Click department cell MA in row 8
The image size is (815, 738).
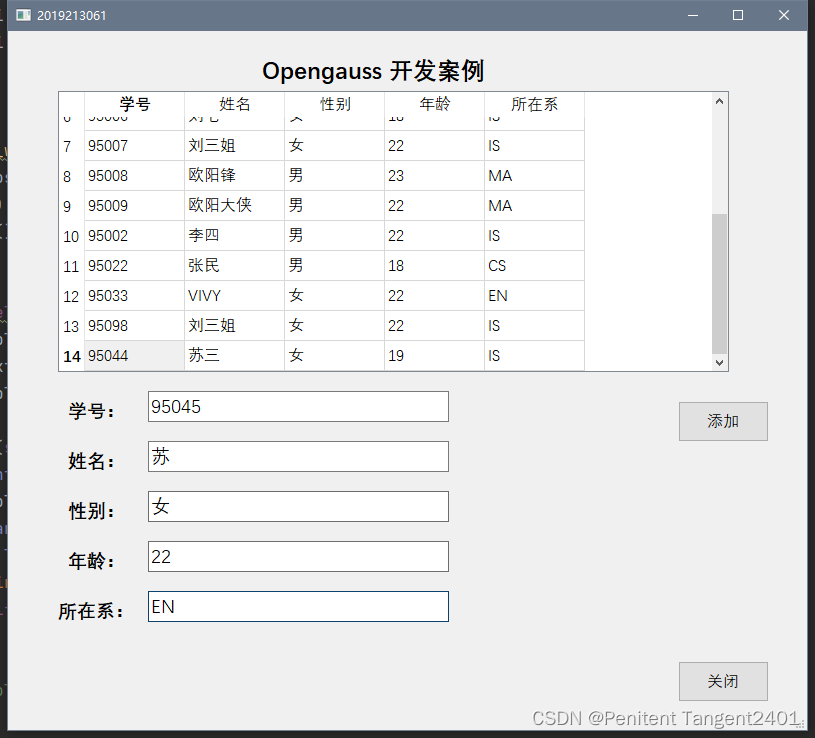coord(534,176)
